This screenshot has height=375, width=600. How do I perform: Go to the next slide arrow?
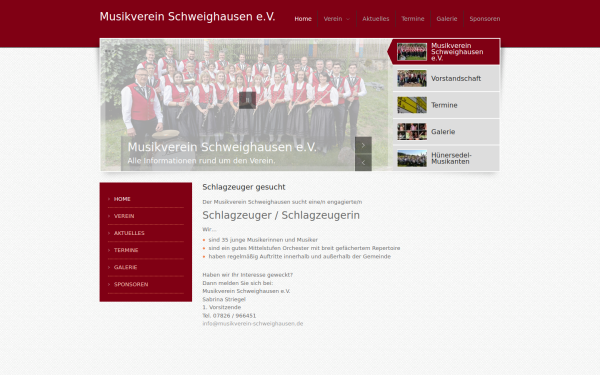363,145
